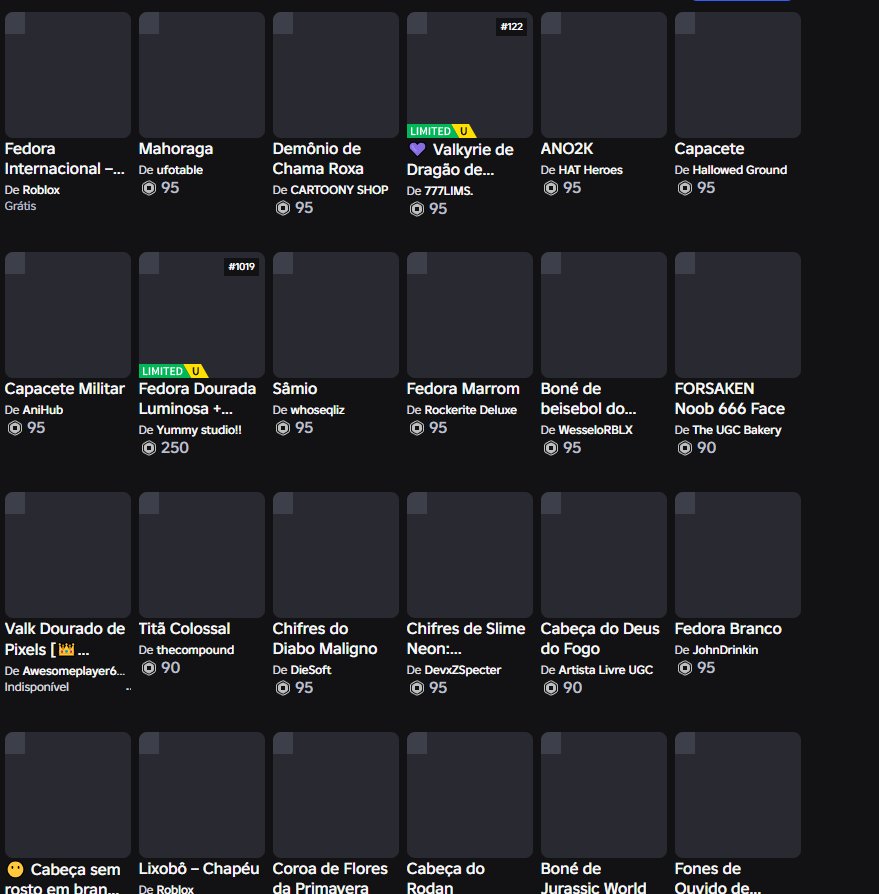Click Robux icon under Fedora Branco
This screenshot has height=894, width=879.
685,668
